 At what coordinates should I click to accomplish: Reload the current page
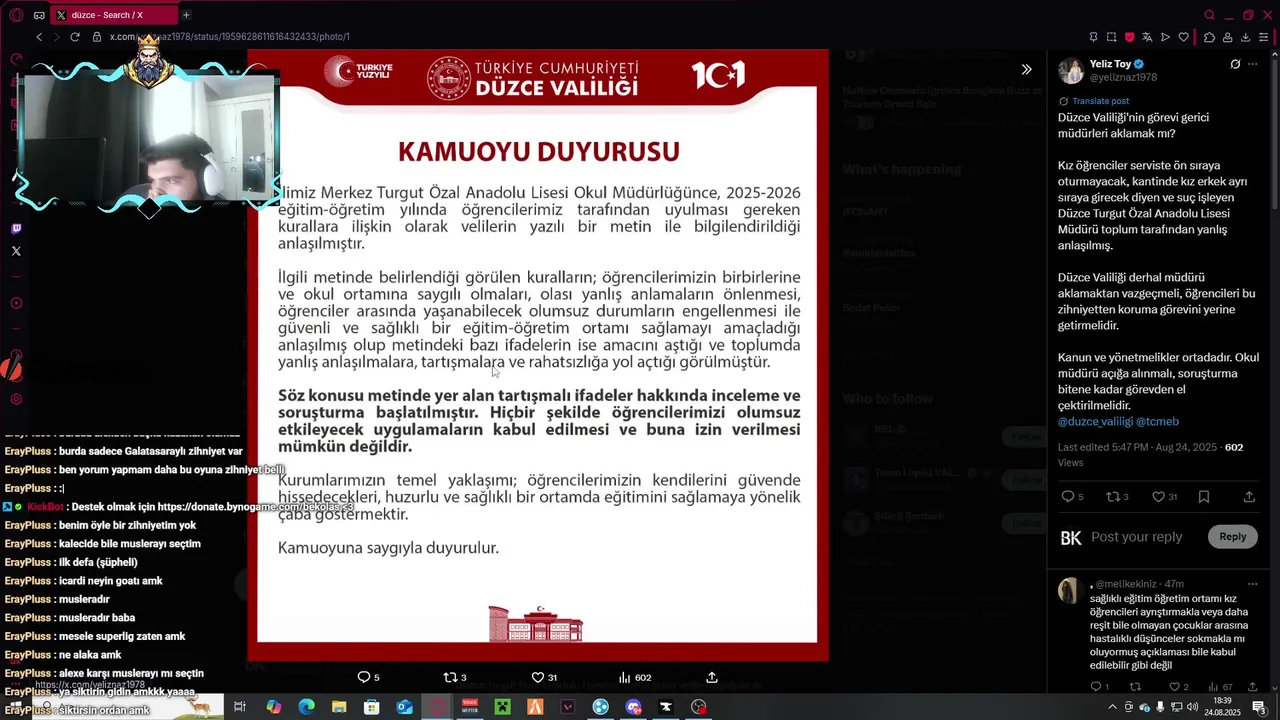[74, 37]
